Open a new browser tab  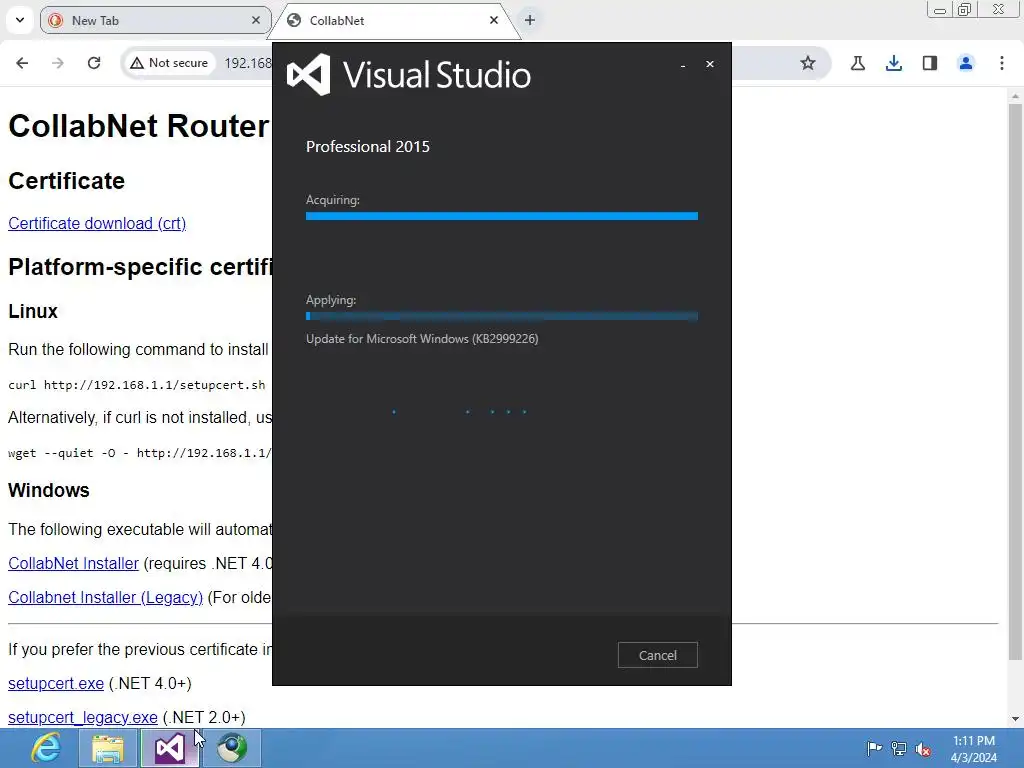pos(530,20)
